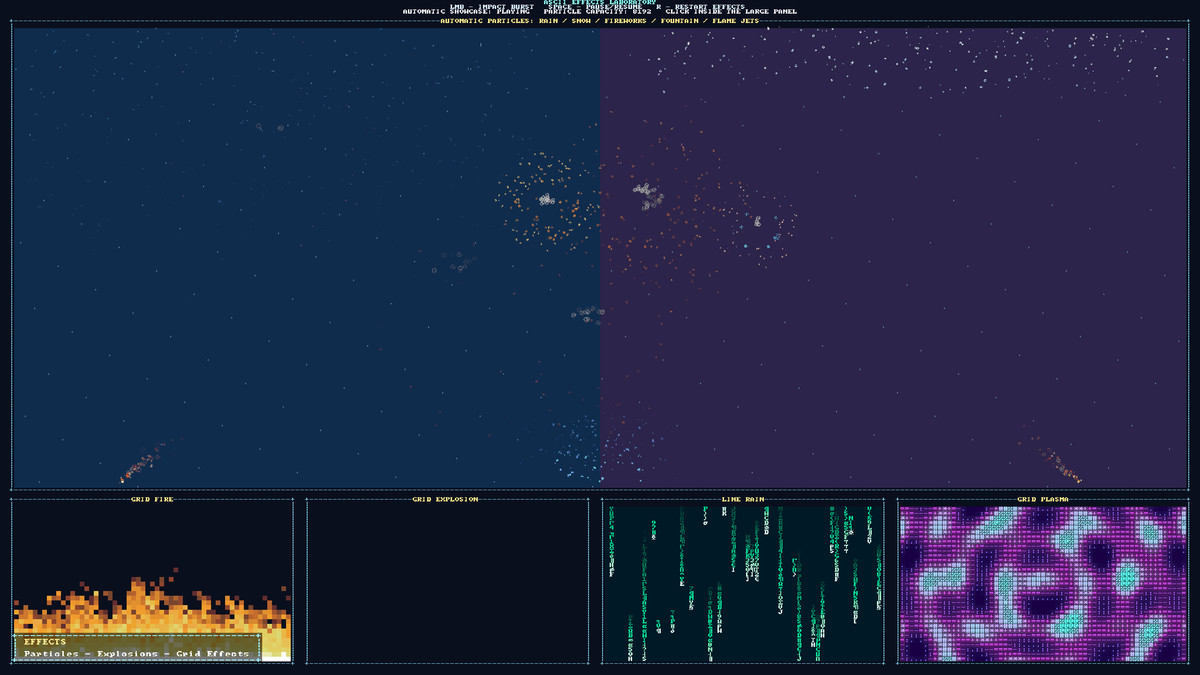
Task: Click the orange firework burst in the large panel
Action: (x=547, y=203)
